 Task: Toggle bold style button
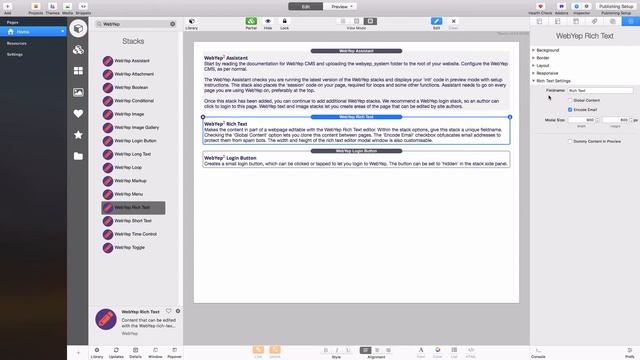[326, 350]
